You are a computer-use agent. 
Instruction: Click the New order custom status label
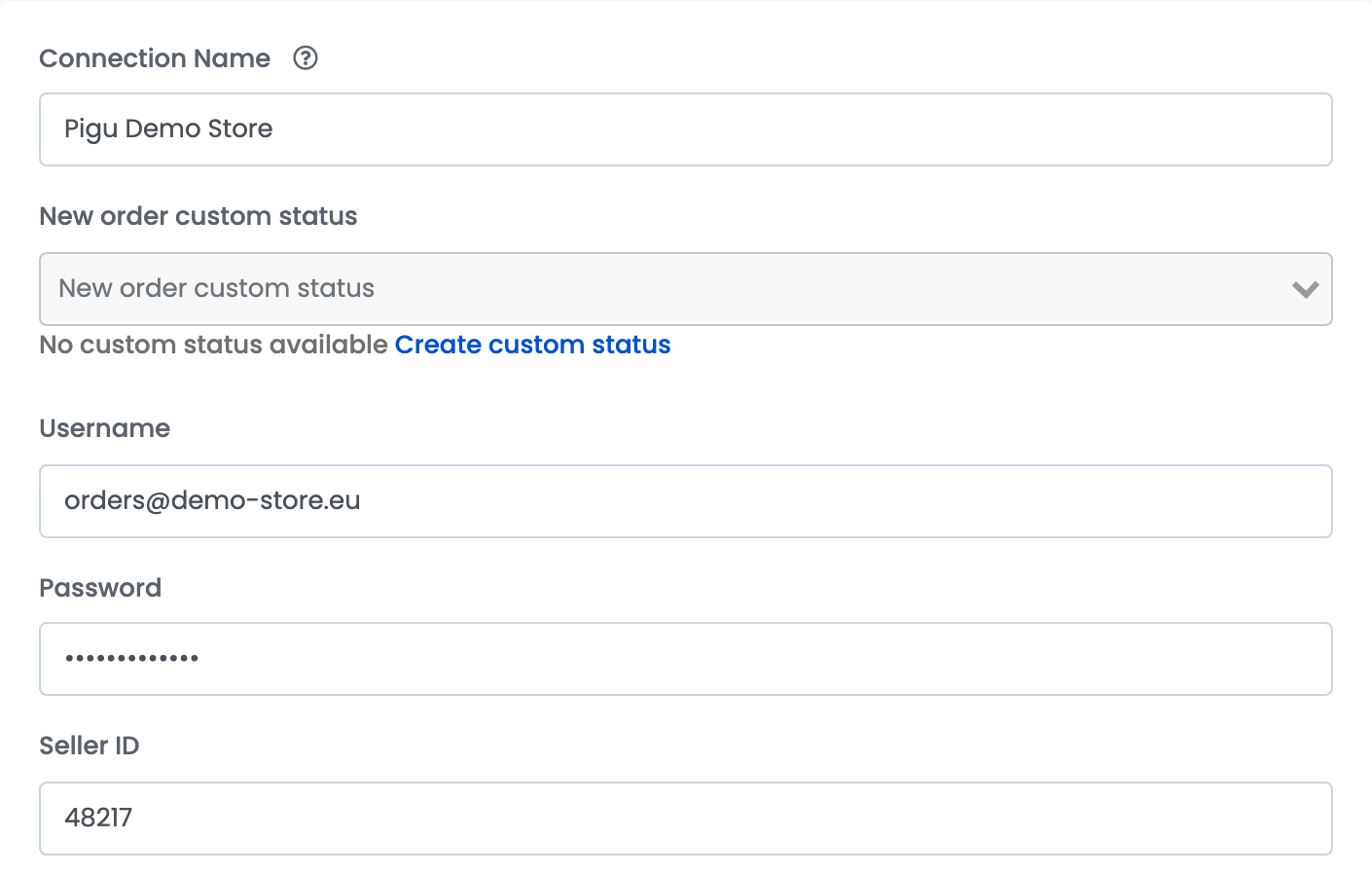(199, 216)
